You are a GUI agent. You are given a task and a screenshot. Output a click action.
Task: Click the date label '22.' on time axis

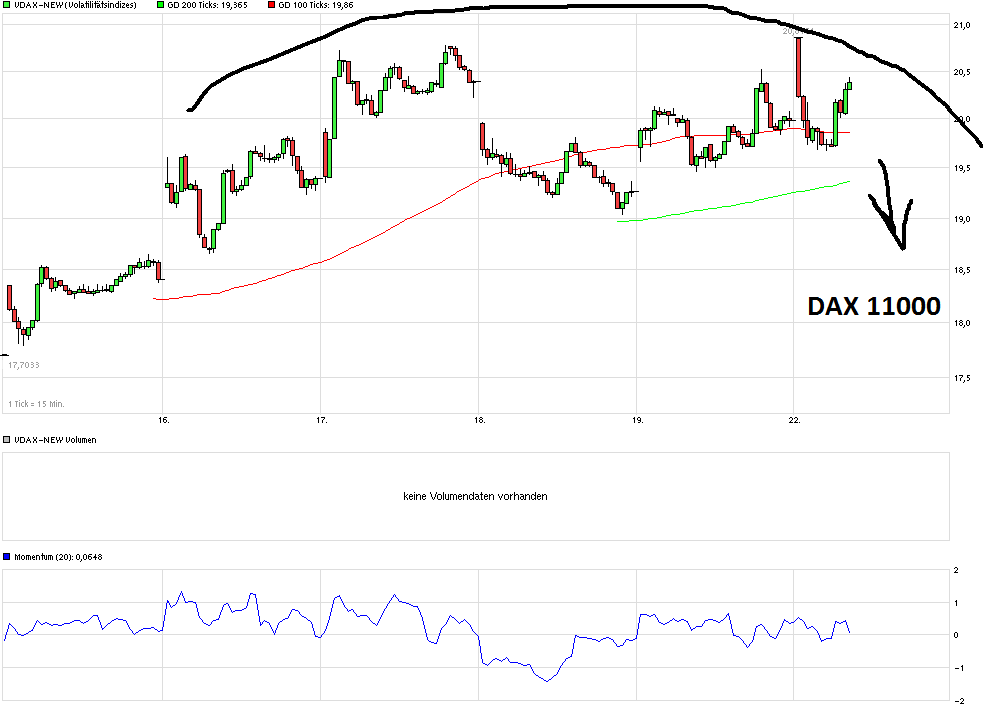pyautogui.click(x=794, y=420)
